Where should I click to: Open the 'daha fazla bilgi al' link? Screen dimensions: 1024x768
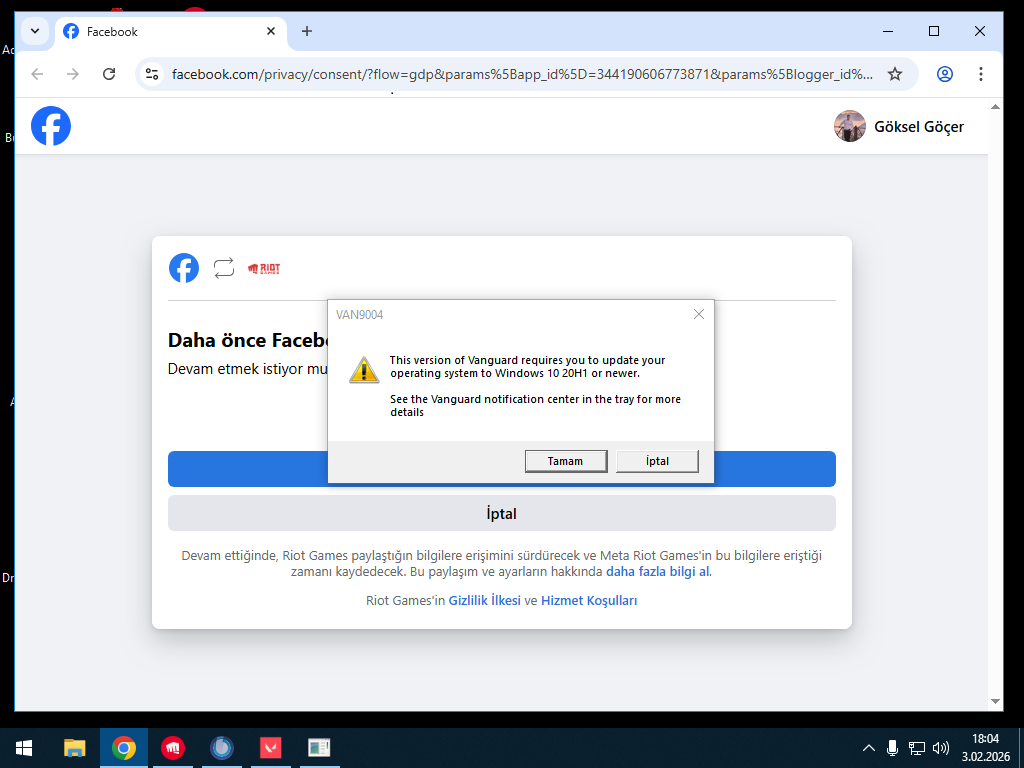658,571
